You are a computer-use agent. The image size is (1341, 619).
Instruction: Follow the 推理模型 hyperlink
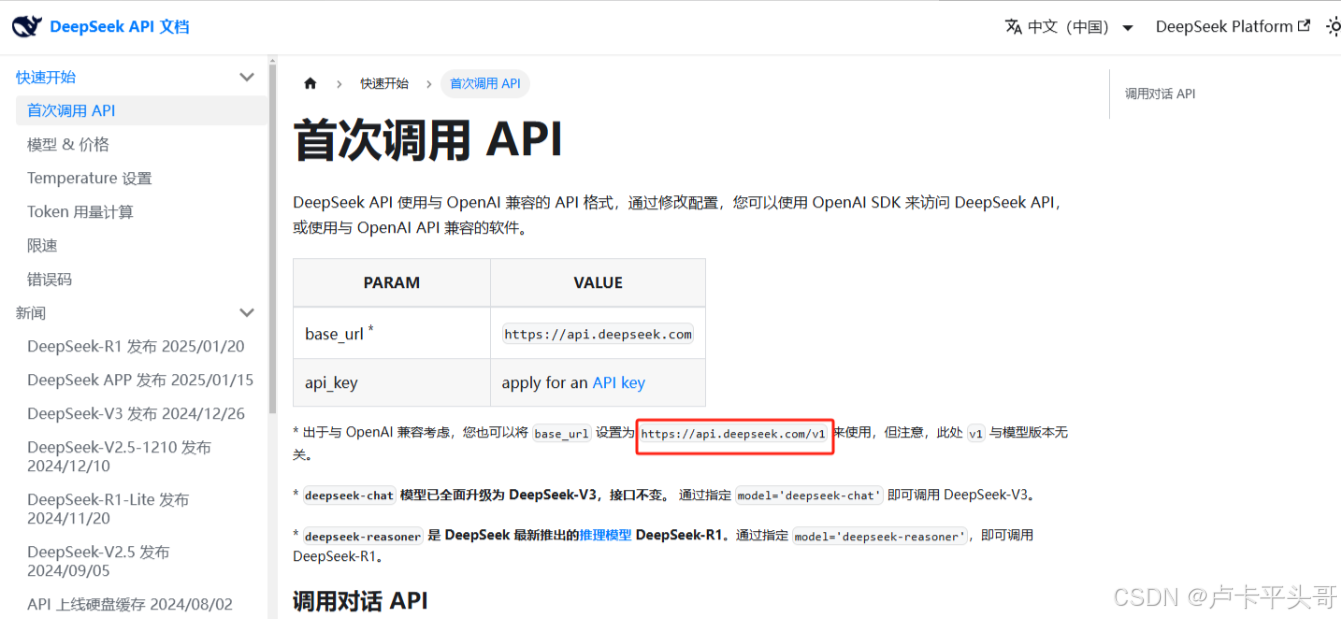click(x=605, y=535)
